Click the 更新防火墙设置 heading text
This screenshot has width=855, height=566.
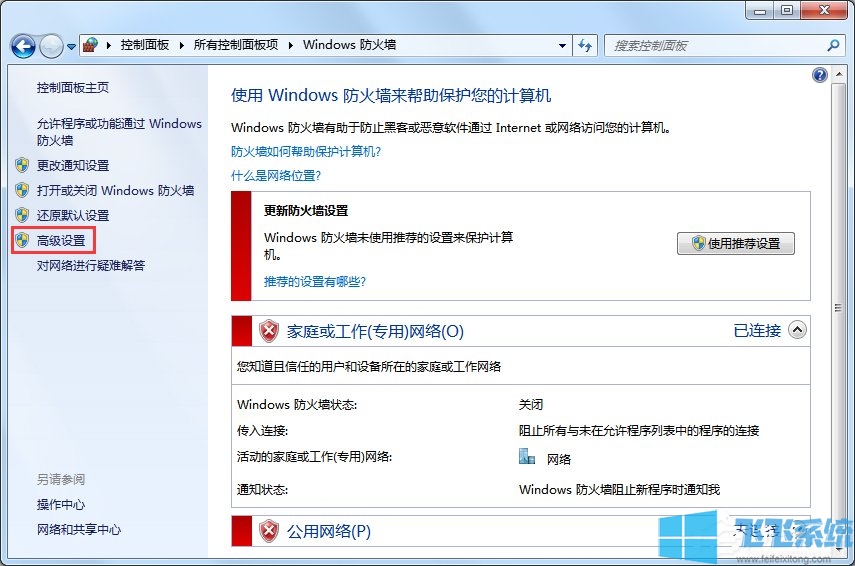tap(306, 210)
